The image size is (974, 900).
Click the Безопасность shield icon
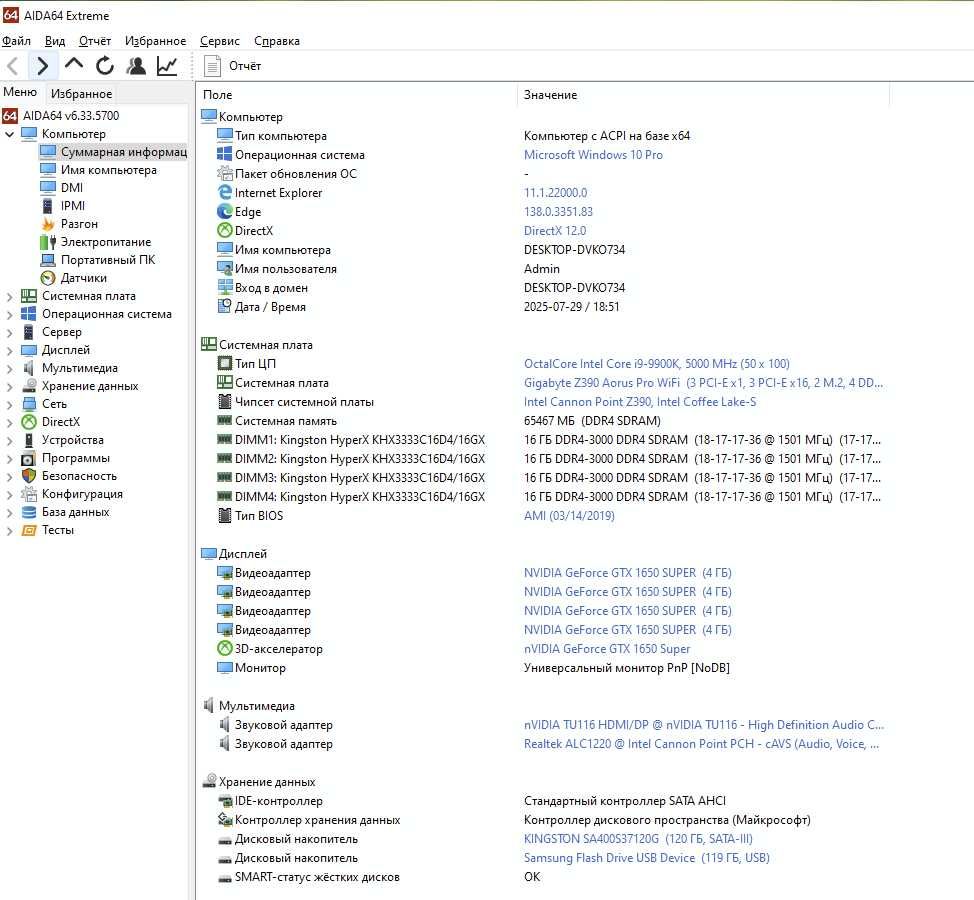click(29, 476)
